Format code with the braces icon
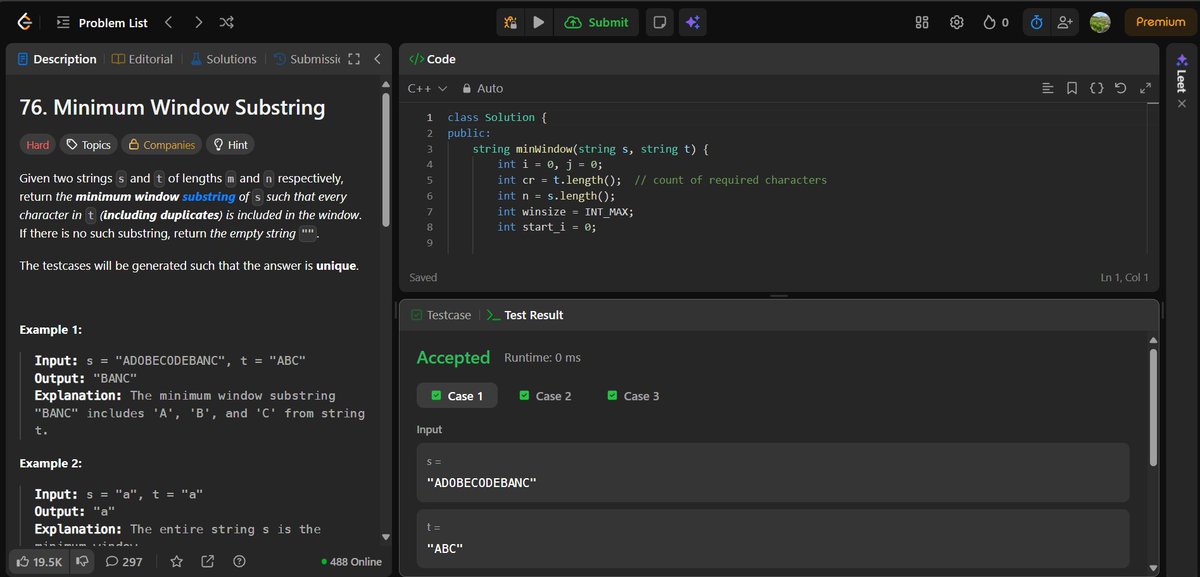The width and height of the screenshot is (1200, 577). [x=1096, y=88]
